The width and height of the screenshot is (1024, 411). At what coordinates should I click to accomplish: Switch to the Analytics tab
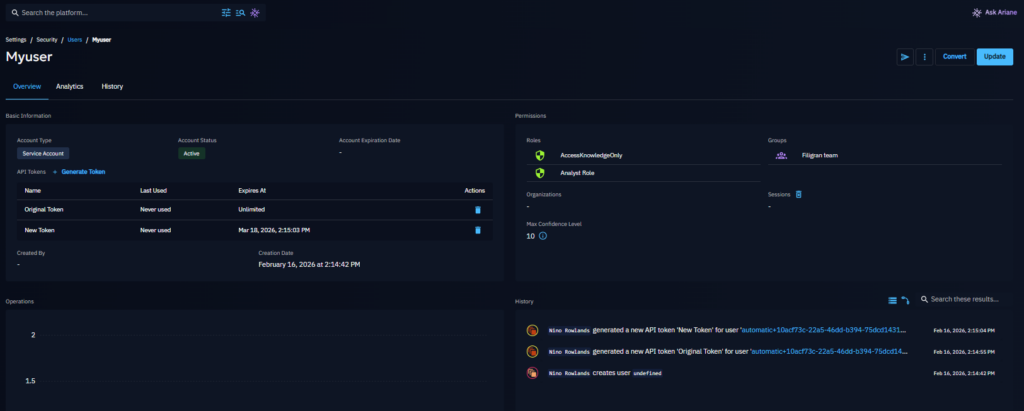[x=69, y=87]
